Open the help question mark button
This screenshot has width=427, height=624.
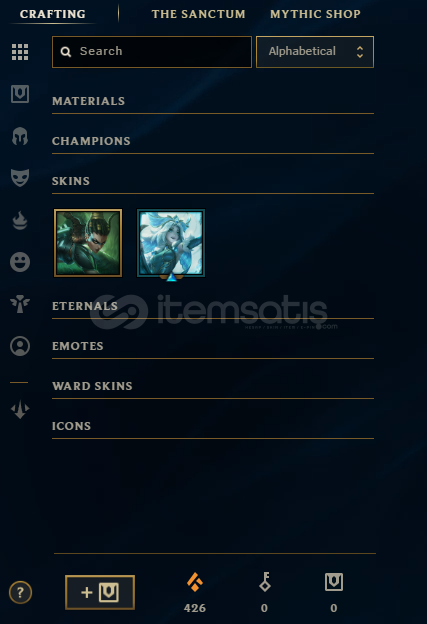tap(20, 593)
